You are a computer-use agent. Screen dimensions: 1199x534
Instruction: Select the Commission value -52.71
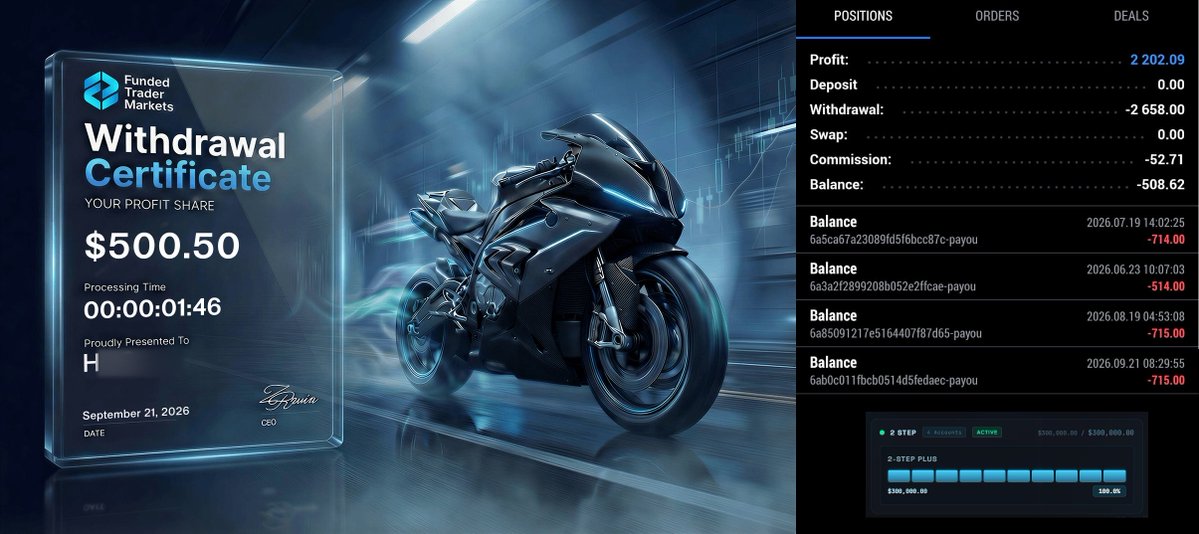pos(1165,160)
